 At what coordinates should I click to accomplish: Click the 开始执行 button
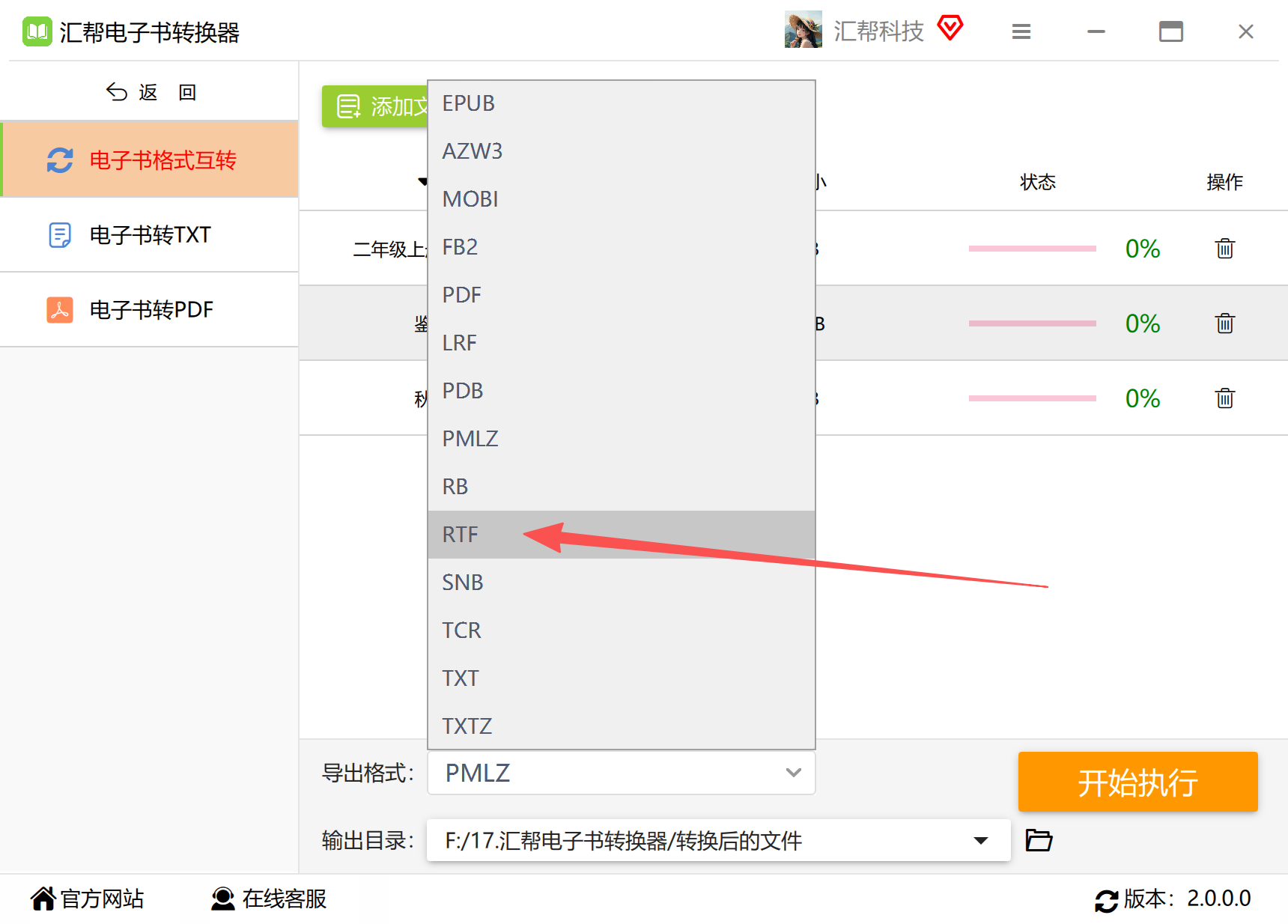point(1137,782)
